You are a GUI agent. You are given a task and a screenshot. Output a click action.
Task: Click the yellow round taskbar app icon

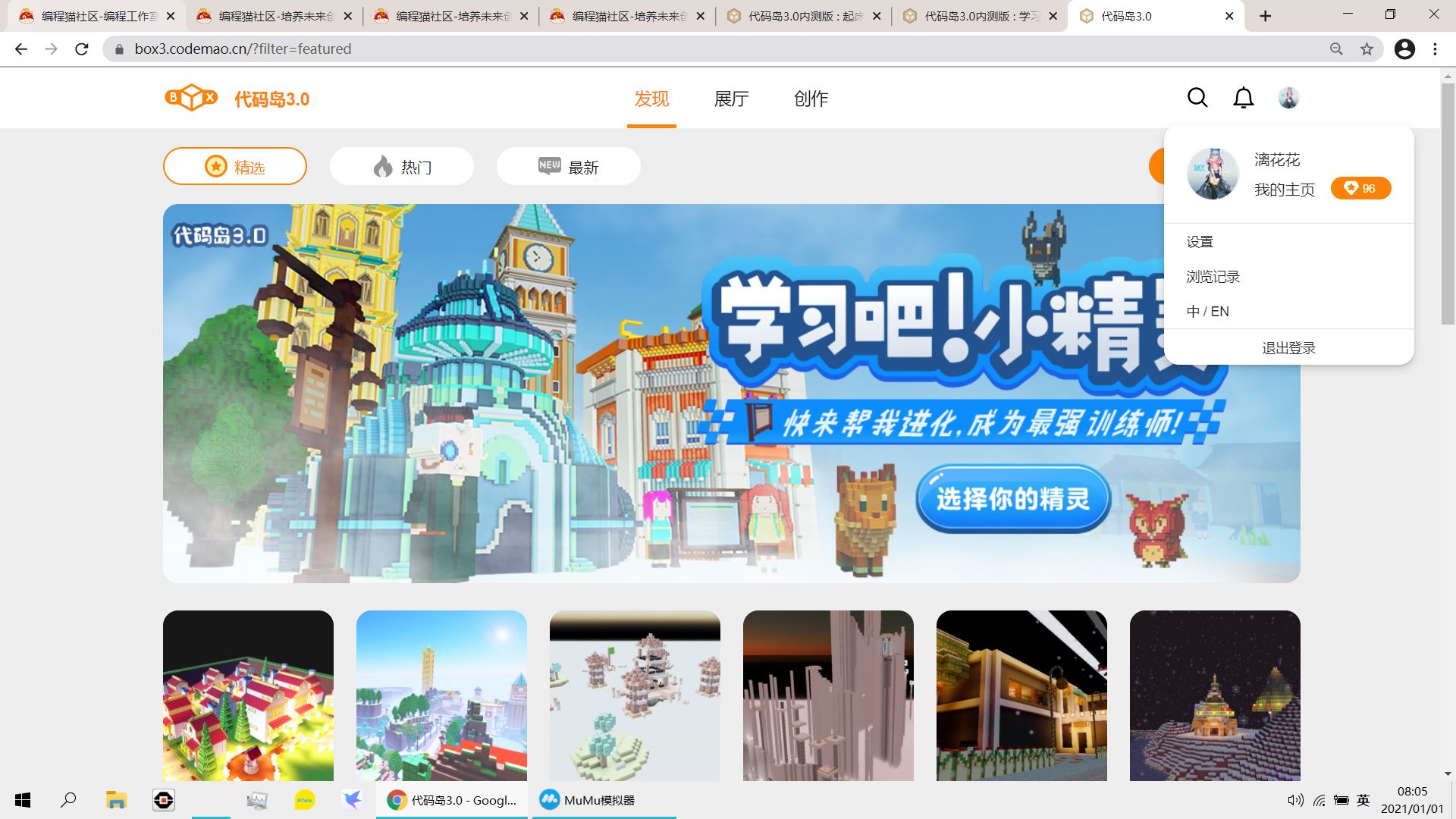tap(305, 800)
